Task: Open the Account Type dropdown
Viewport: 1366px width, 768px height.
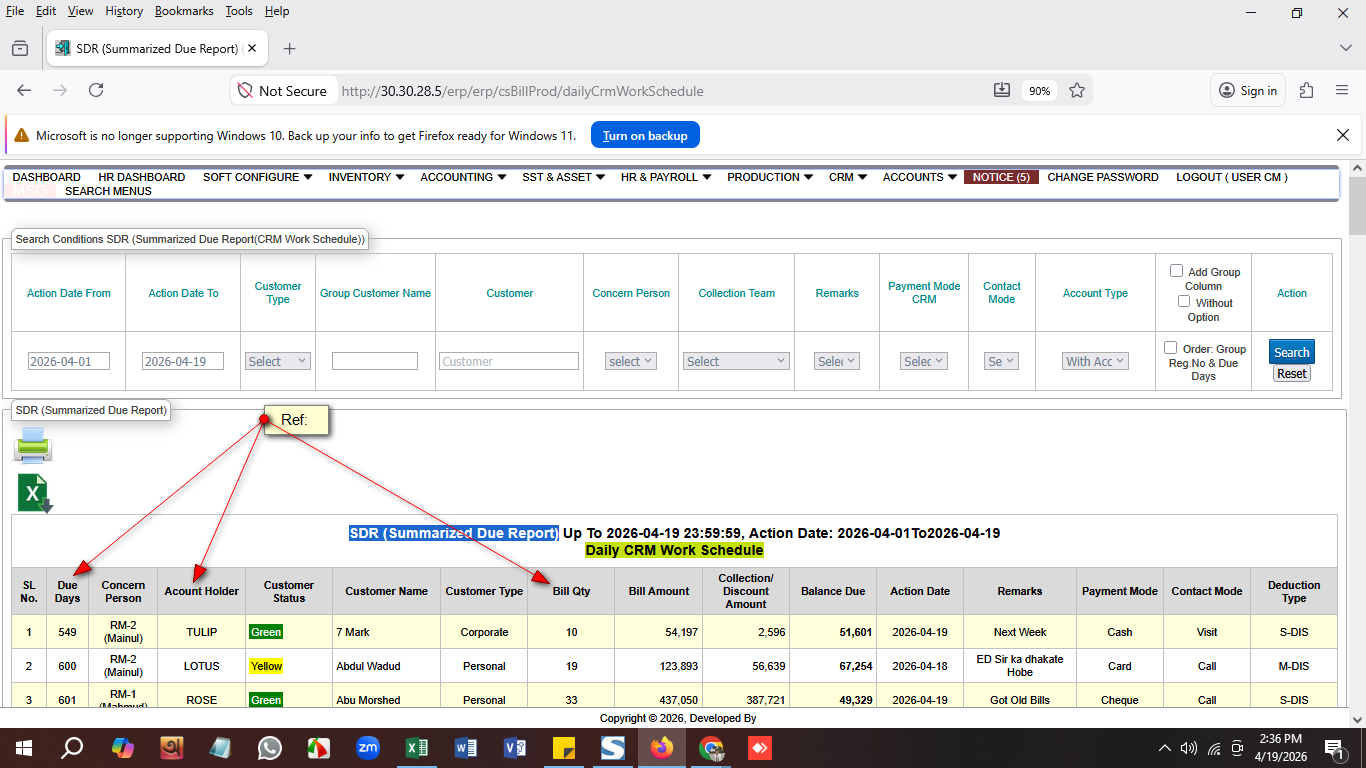Action: click(x=1095, y=361)
